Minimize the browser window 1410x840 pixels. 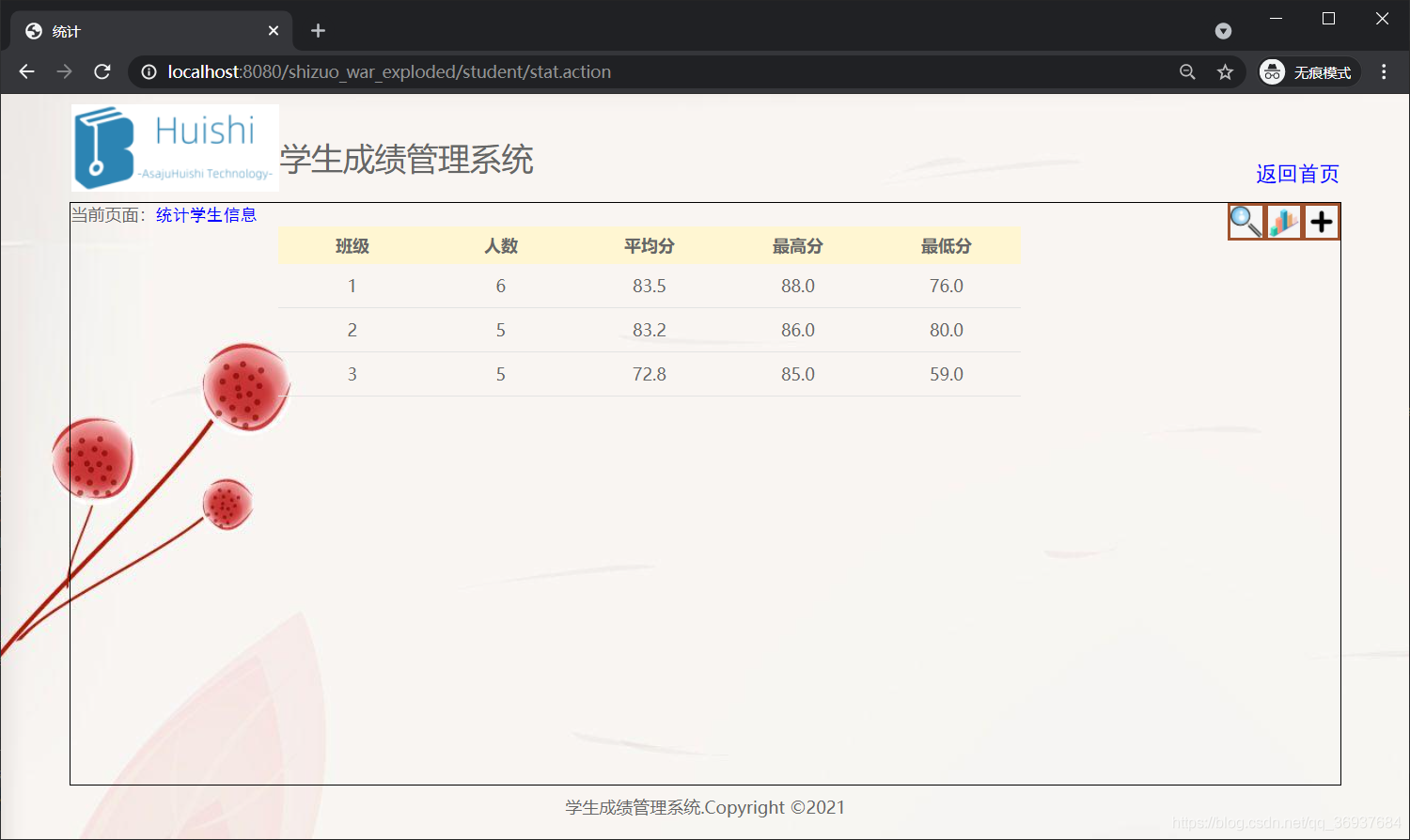[1276, 19]
